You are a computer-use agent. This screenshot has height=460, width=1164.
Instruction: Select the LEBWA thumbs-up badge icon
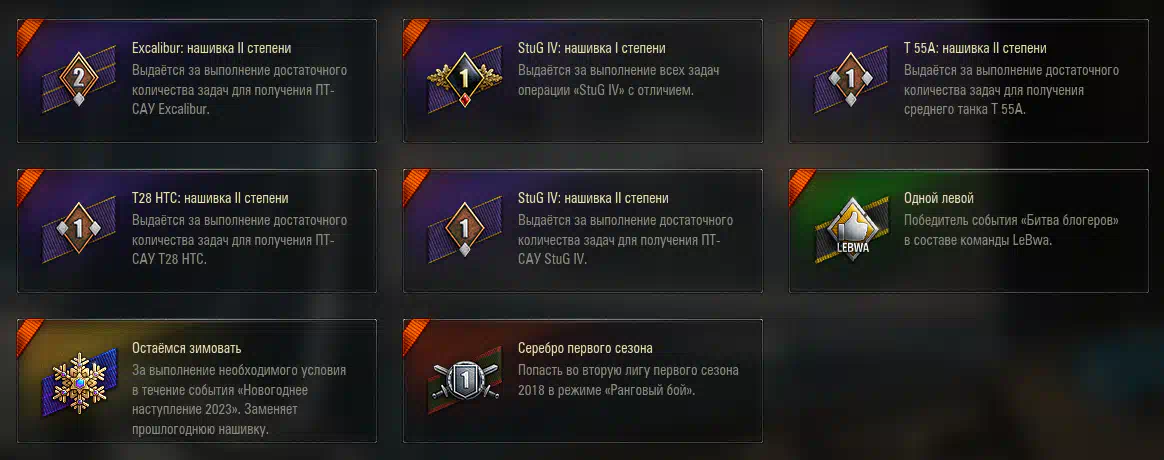[851, 229]
